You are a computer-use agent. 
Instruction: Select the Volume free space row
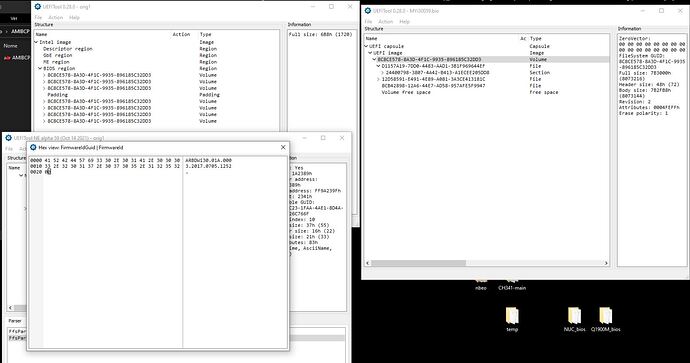(486, 92)
